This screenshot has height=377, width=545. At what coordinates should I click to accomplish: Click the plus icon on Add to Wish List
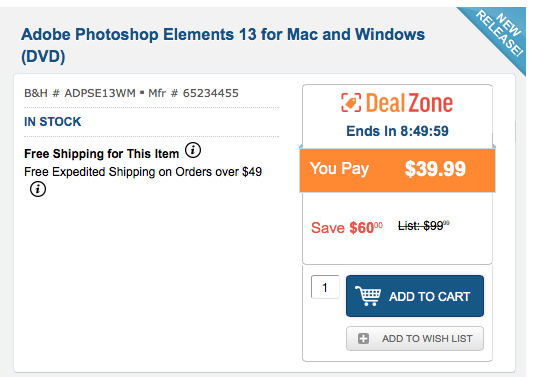pos(363,338)
